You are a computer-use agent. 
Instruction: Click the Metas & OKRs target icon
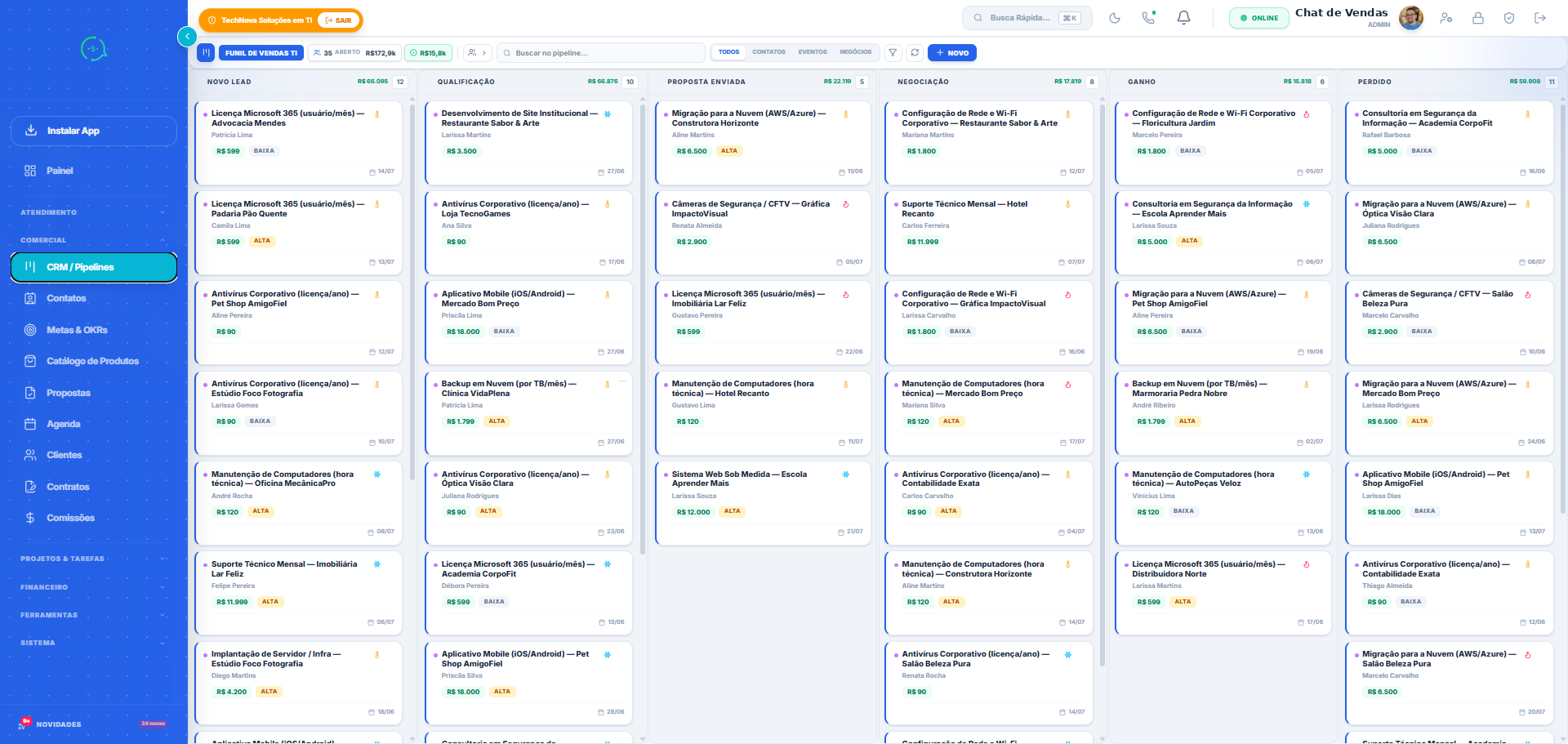click(x=30, y=330)
